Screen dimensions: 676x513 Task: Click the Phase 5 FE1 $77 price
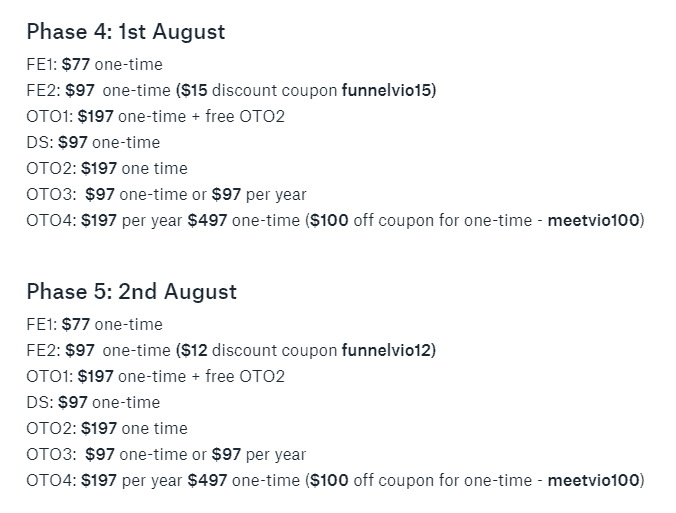76,325
